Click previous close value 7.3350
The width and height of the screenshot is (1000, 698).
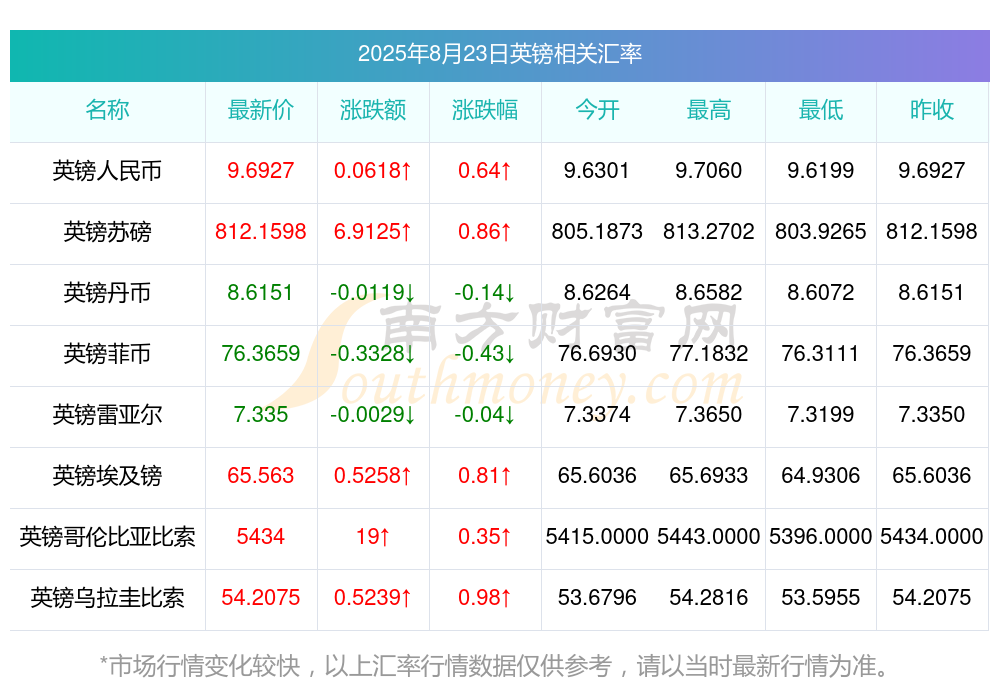click(932, 415)
